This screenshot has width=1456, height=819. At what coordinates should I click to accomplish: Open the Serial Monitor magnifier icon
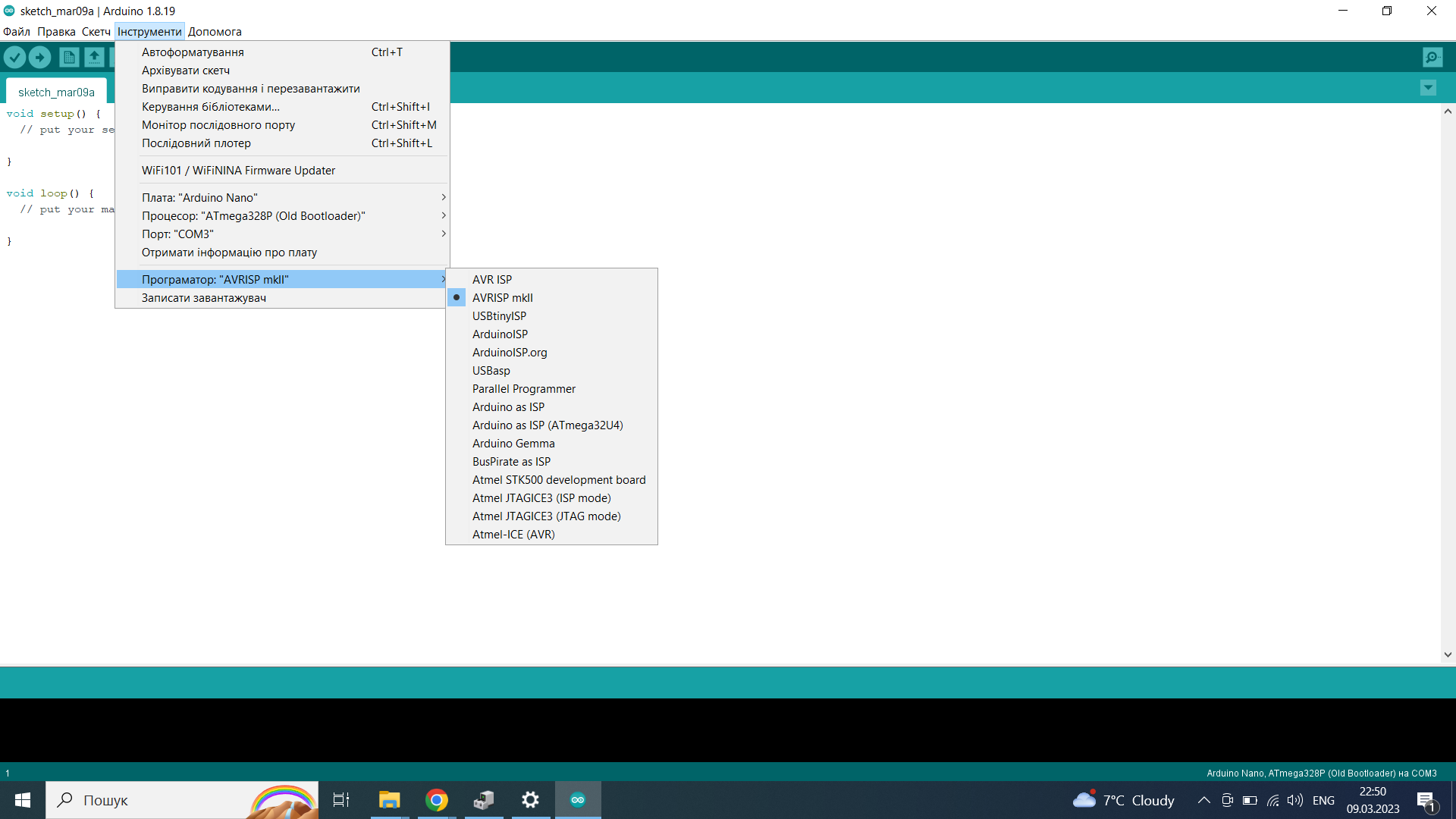pyautogui.click(x=1432, y=57)
